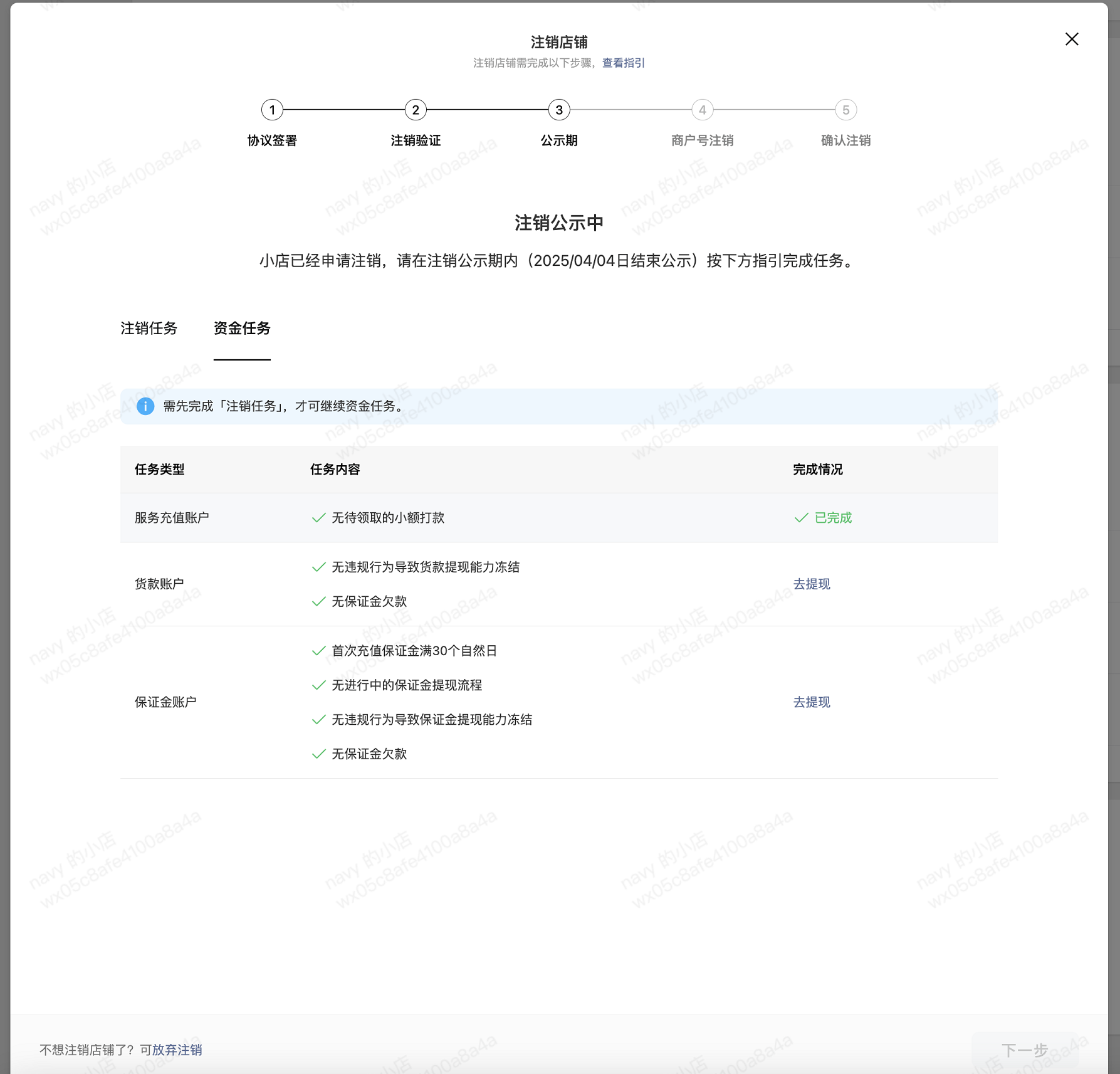Click the 保证金账户 cell
The height and width of the screenshot is (1074, 1120).
(165, 702)
